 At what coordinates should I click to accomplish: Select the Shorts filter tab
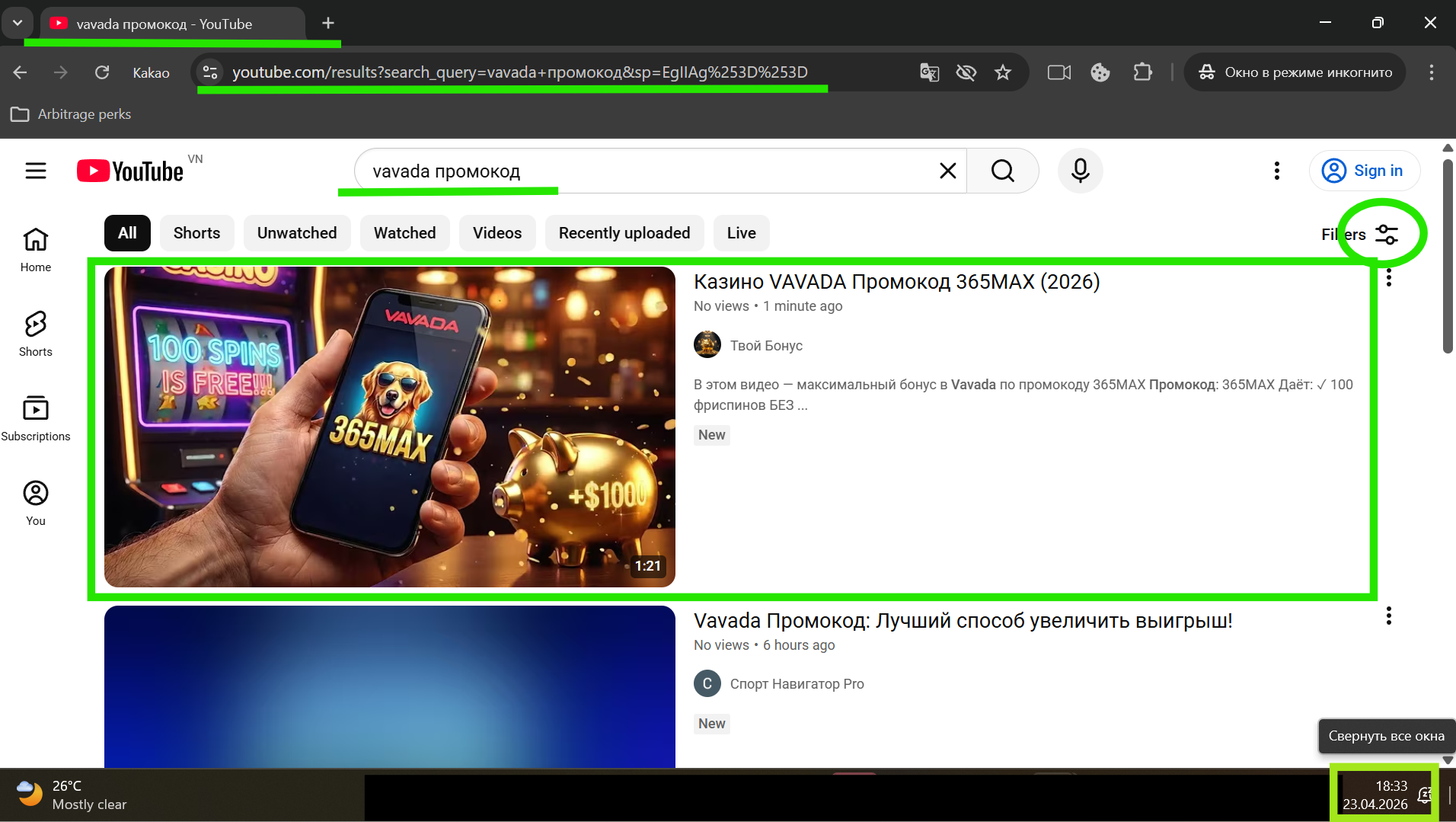[x=196, y=233]
